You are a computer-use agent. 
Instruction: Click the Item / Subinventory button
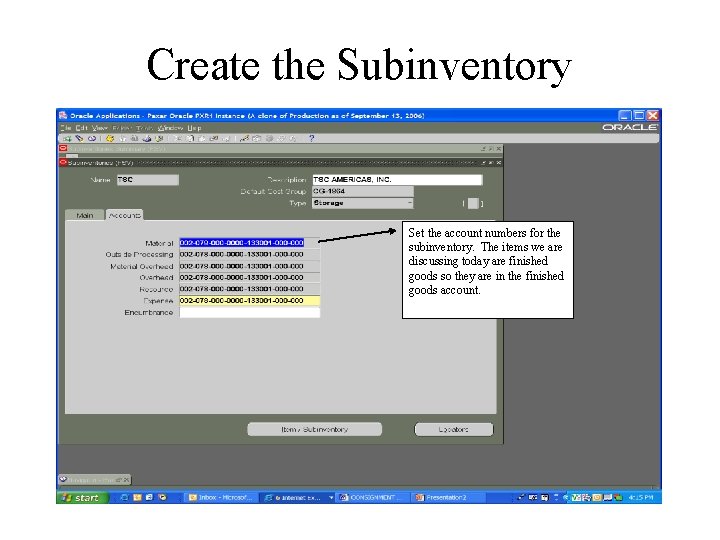click(315, 429)
